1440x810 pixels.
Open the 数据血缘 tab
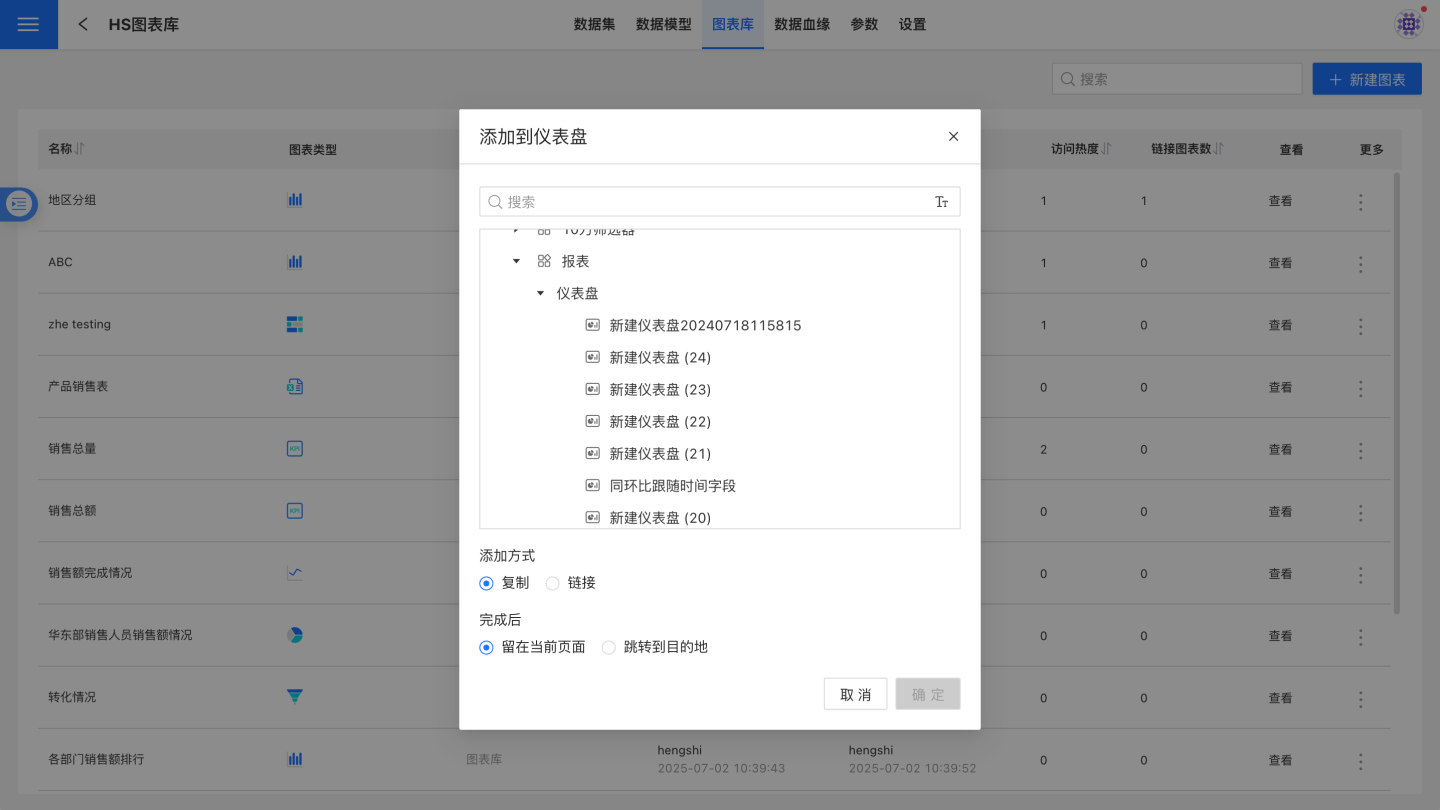[802, 24]
